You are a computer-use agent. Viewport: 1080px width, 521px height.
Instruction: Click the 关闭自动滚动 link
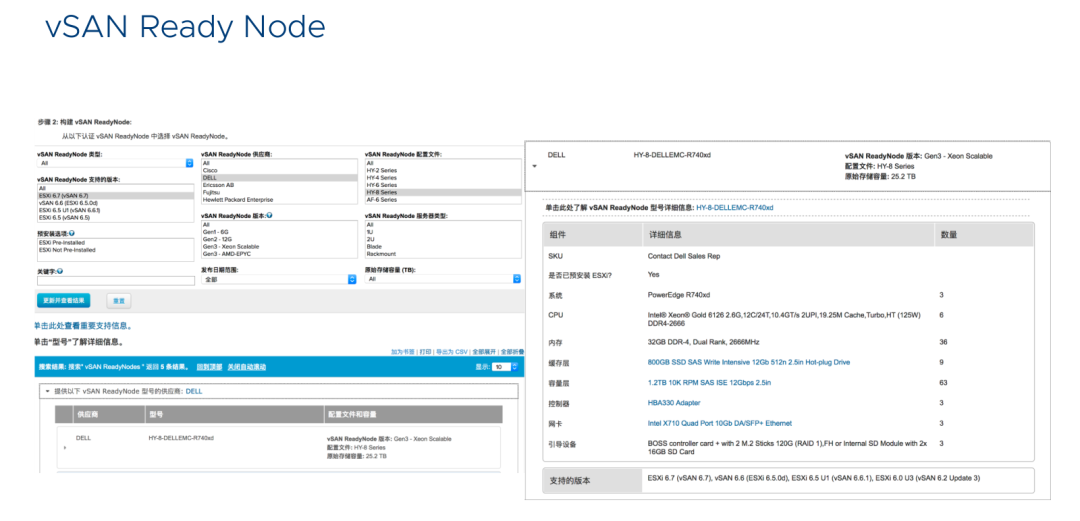pos(247,367)
